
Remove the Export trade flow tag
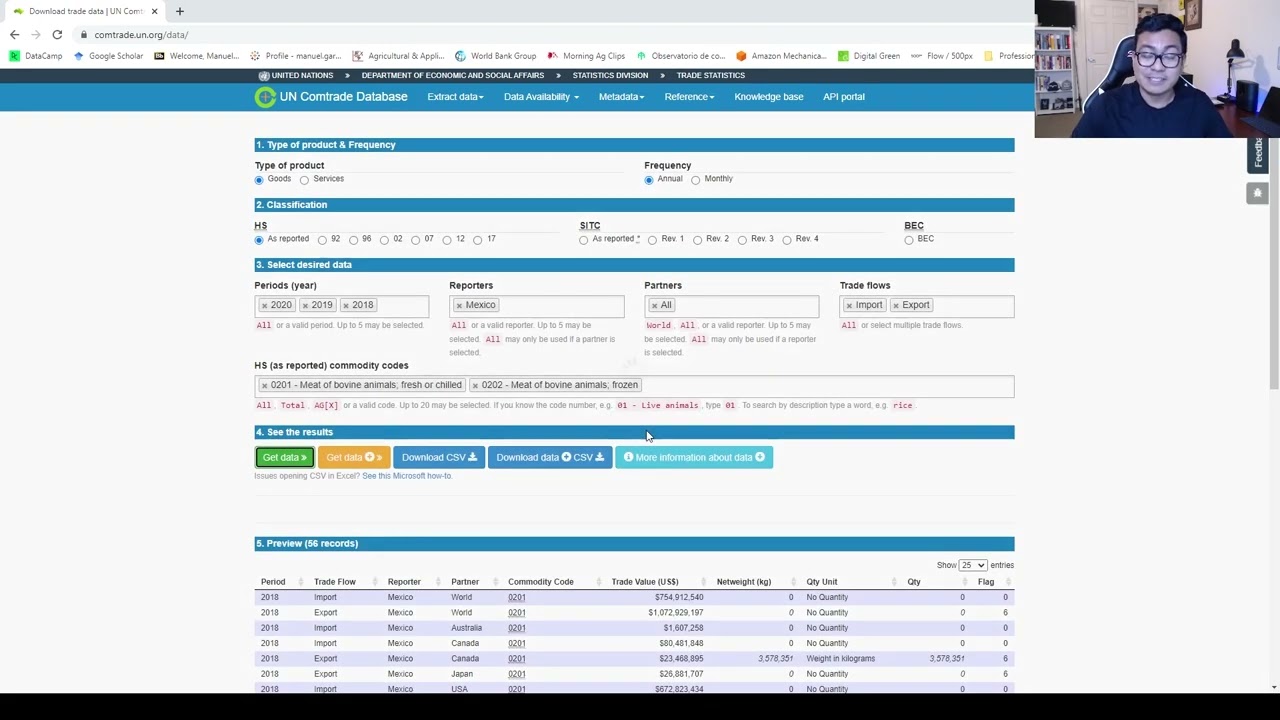tap(896, 305)
